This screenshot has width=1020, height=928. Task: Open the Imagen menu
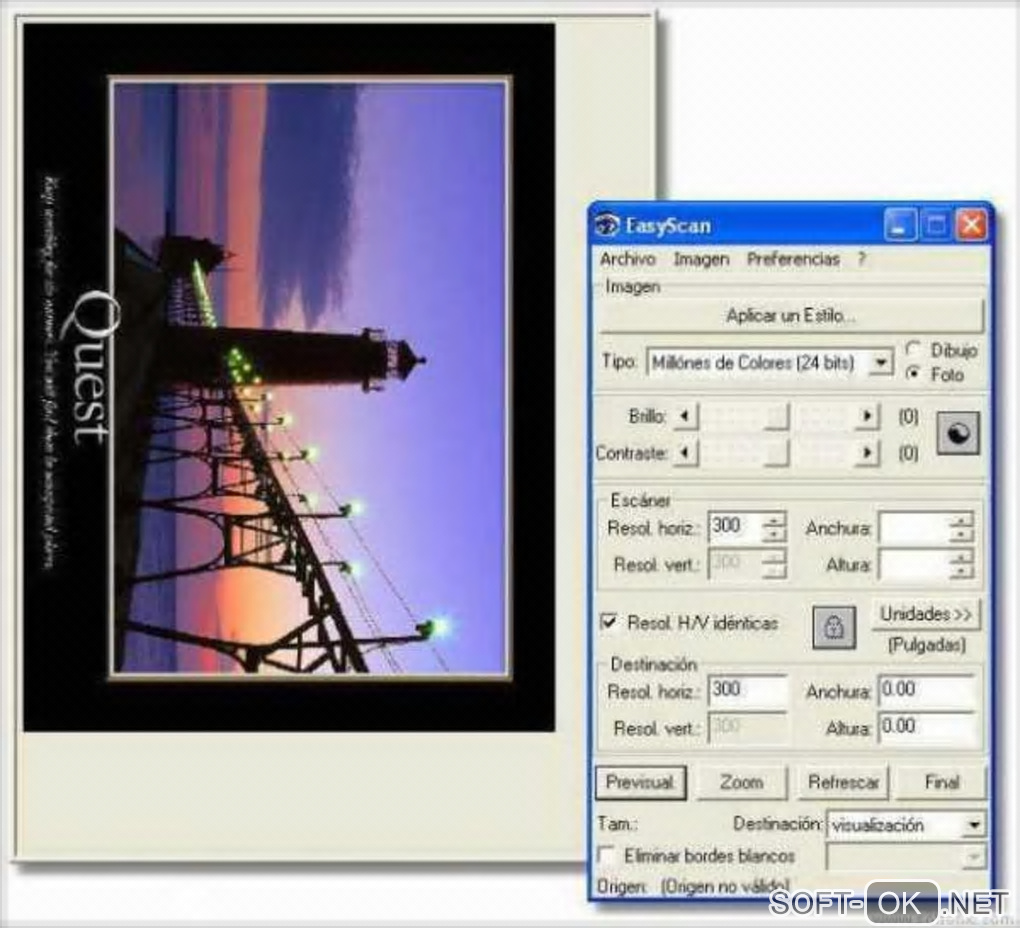(701, 259)
